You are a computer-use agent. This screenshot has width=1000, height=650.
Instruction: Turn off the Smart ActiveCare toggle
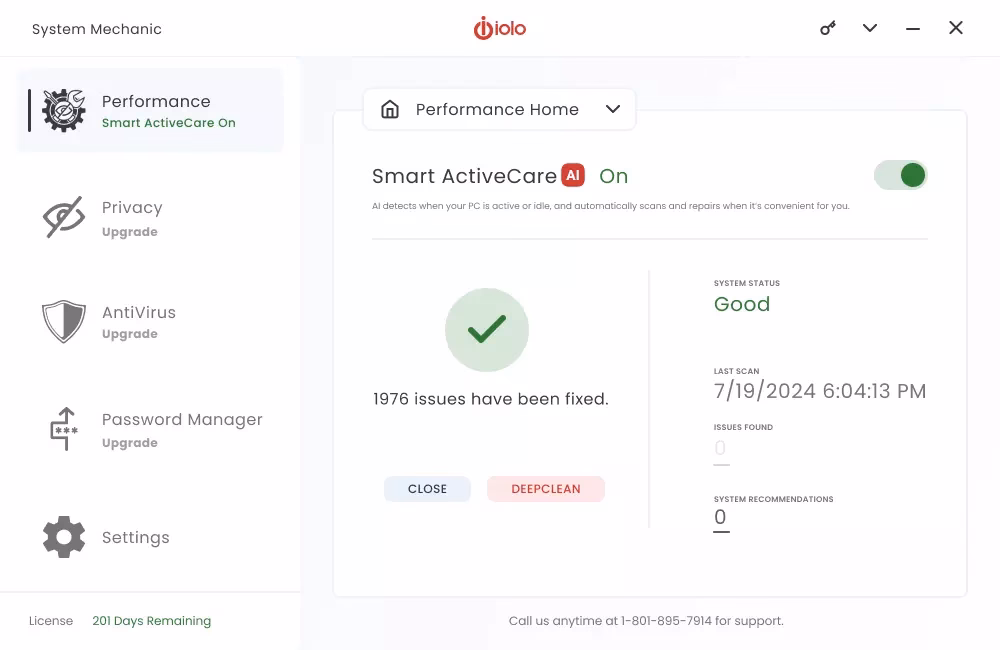point(901,175)
